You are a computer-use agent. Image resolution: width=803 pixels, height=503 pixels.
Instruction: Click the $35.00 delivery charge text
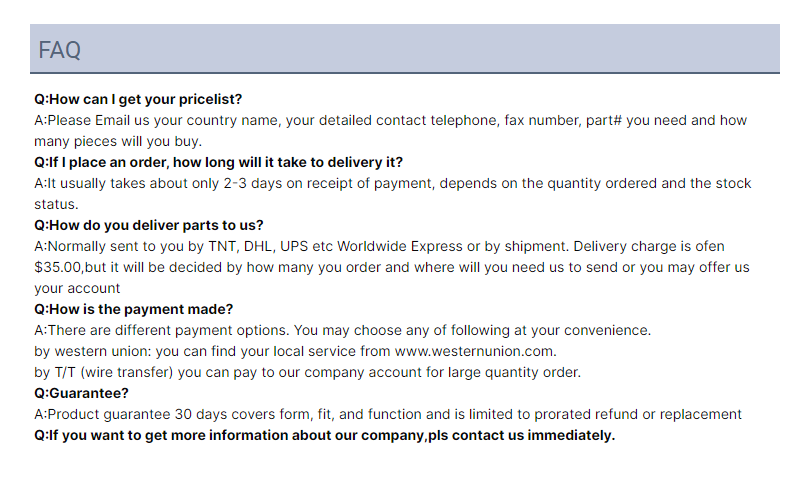point(57,267)
